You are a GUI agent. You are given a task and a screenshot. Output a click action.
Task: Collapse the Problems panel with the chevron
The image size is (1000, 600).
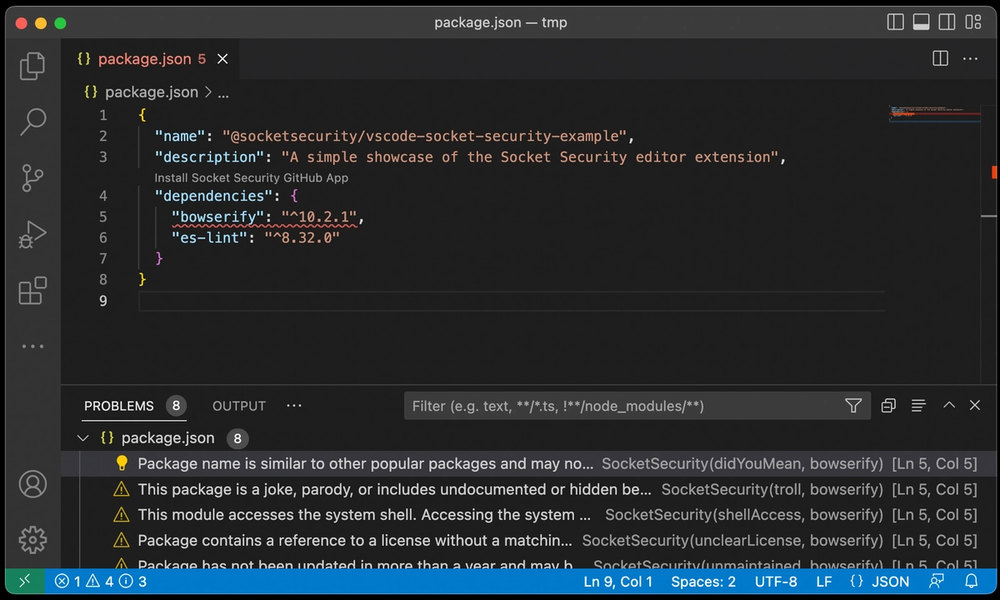click(948, 405)
